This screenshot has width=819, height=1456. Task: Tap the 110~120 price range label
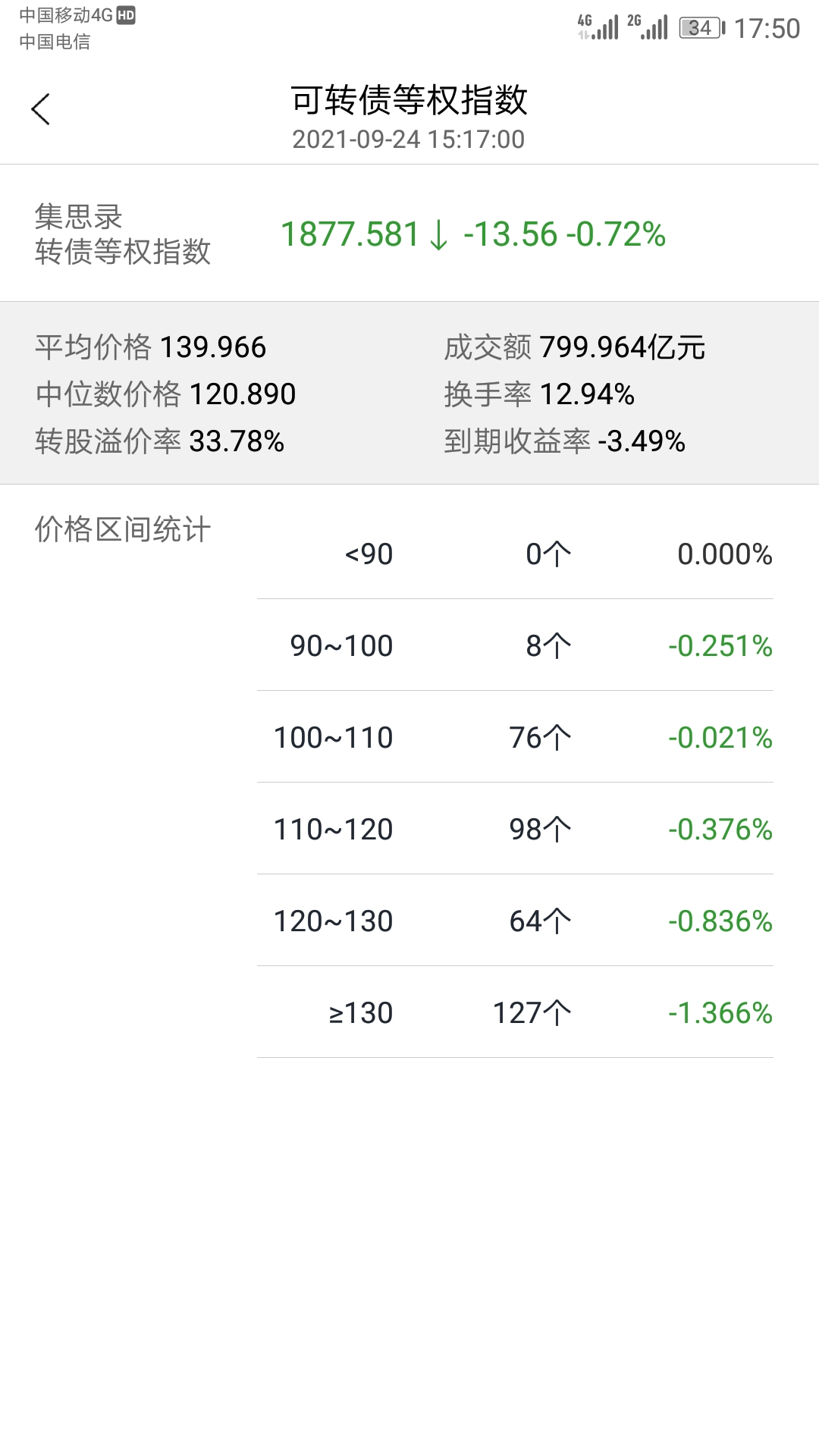(333, 830)
